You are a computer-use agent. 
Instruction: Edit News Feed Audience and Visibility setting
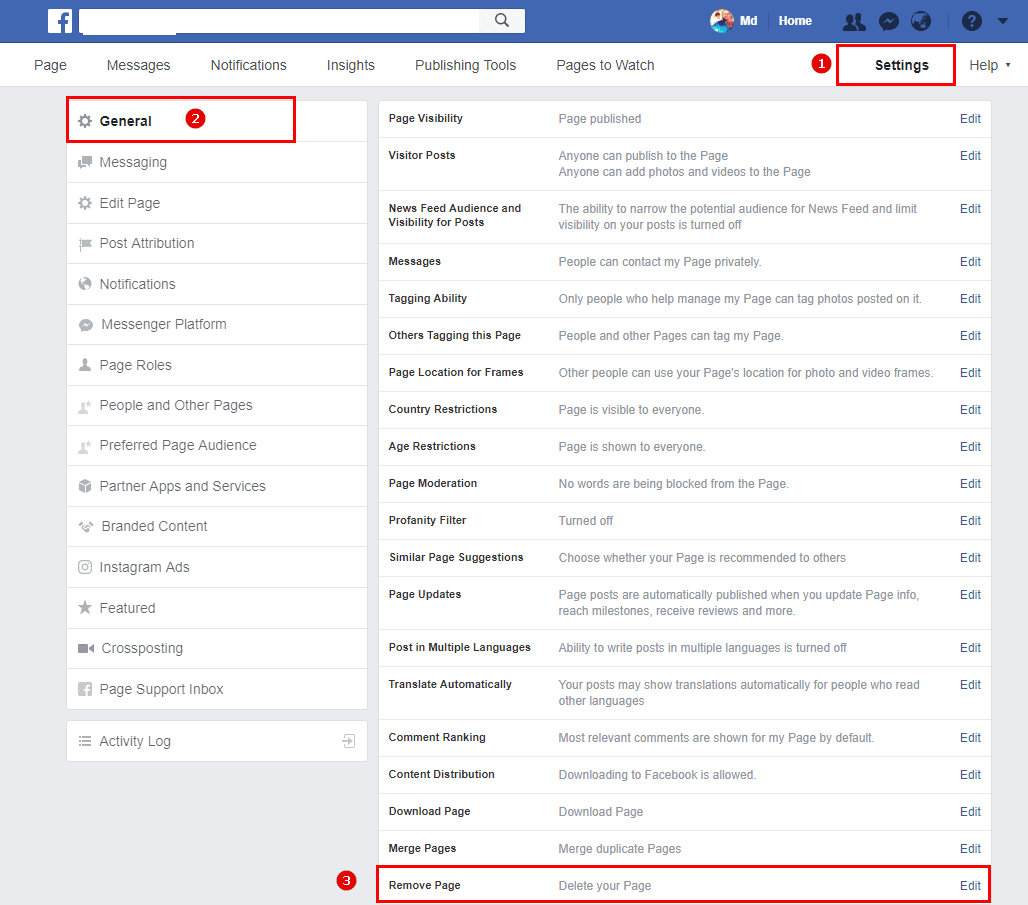tap(970, 209)
